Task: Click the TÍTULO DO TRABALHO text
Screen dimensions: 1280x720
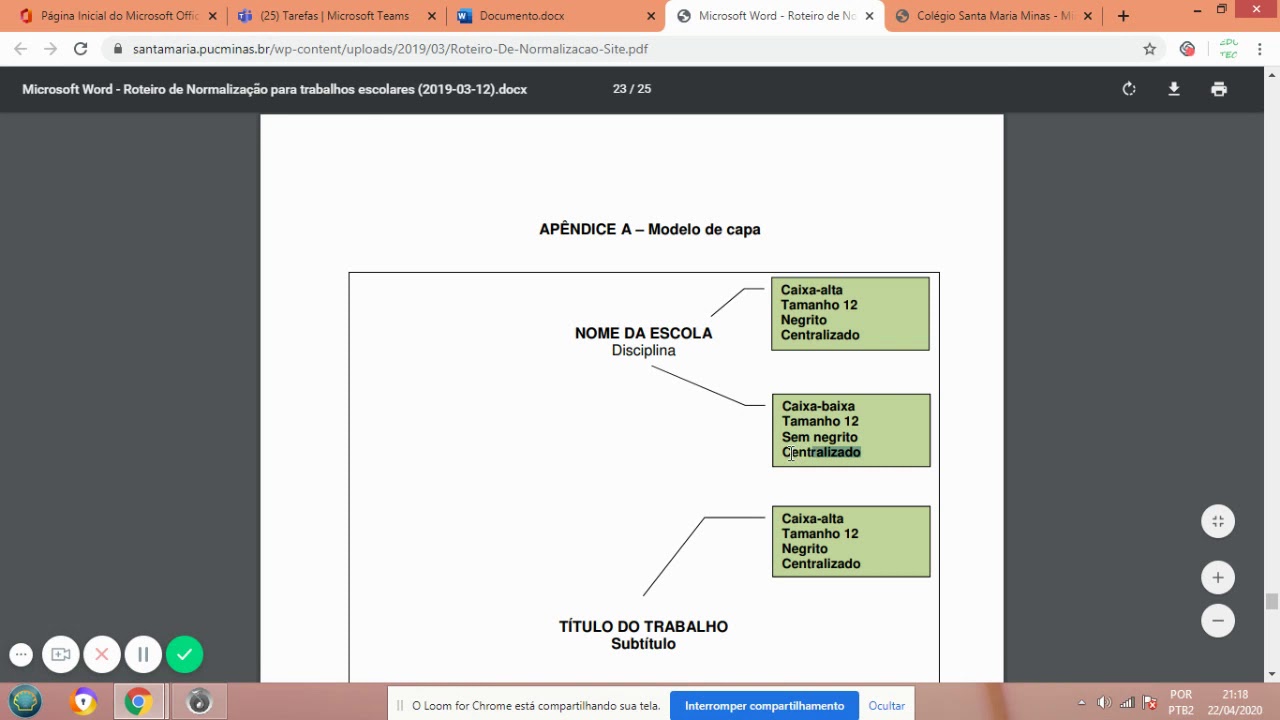Action: point(643,626)
